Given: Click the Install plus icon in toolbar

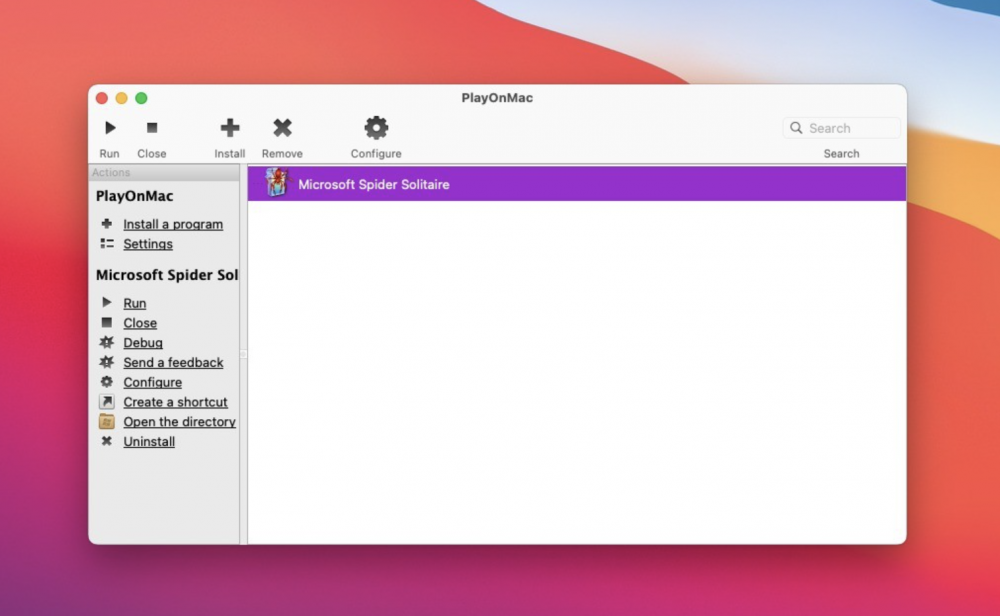Looking at the screenshot, I should click(x=230, y=128).
